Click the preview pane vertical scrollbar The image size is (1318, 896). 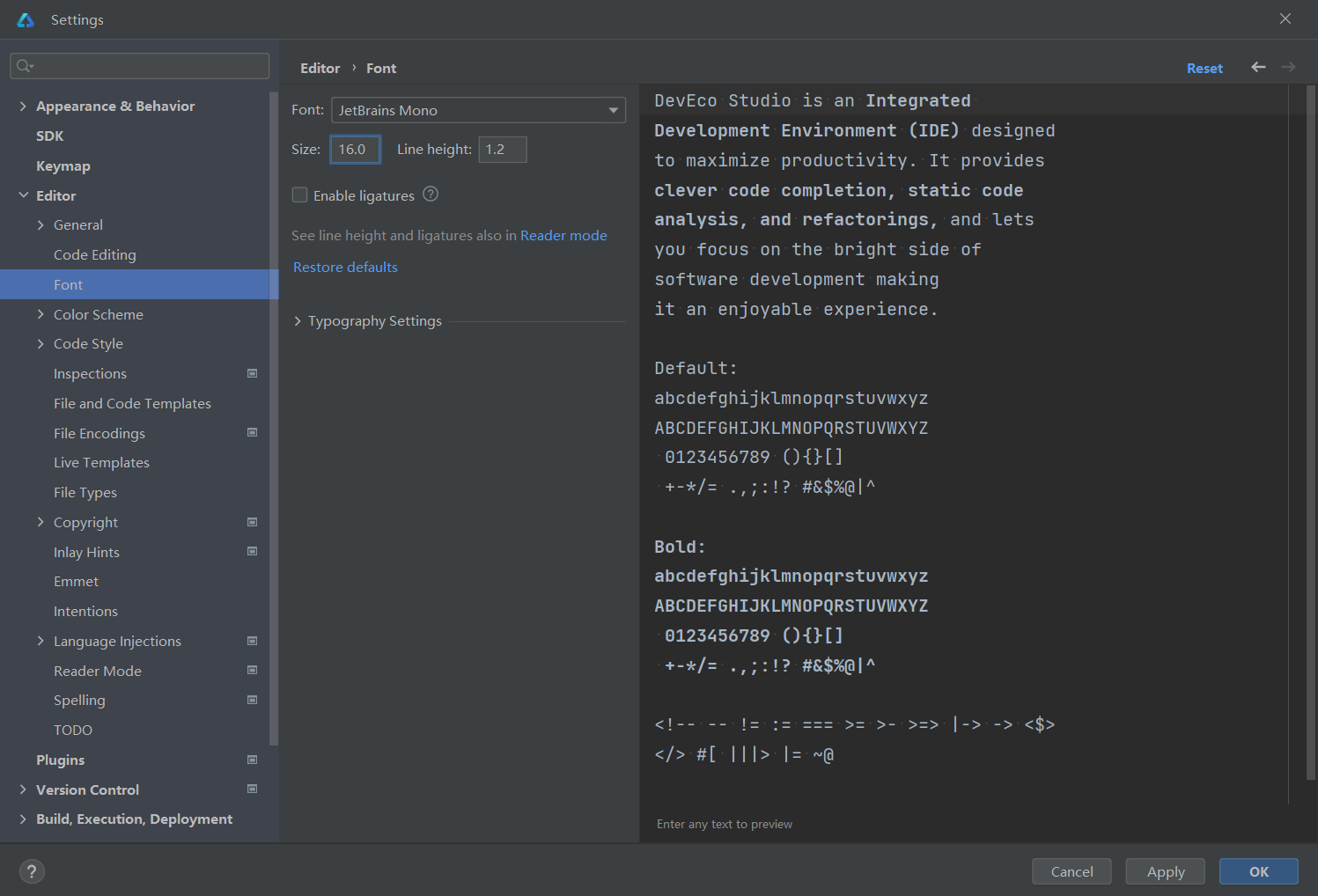[x=1310, y=432]
